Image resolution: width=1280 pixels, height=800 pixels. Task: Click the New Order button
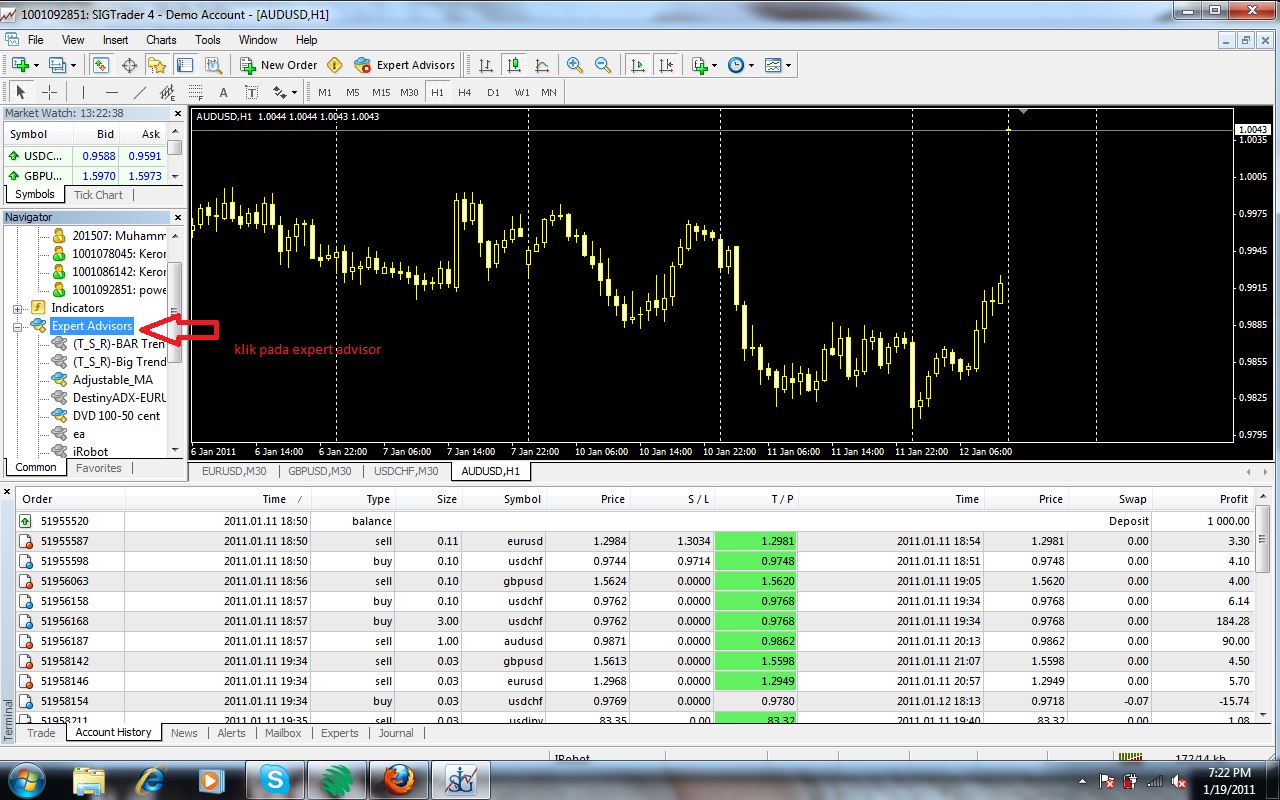[278, 65]
